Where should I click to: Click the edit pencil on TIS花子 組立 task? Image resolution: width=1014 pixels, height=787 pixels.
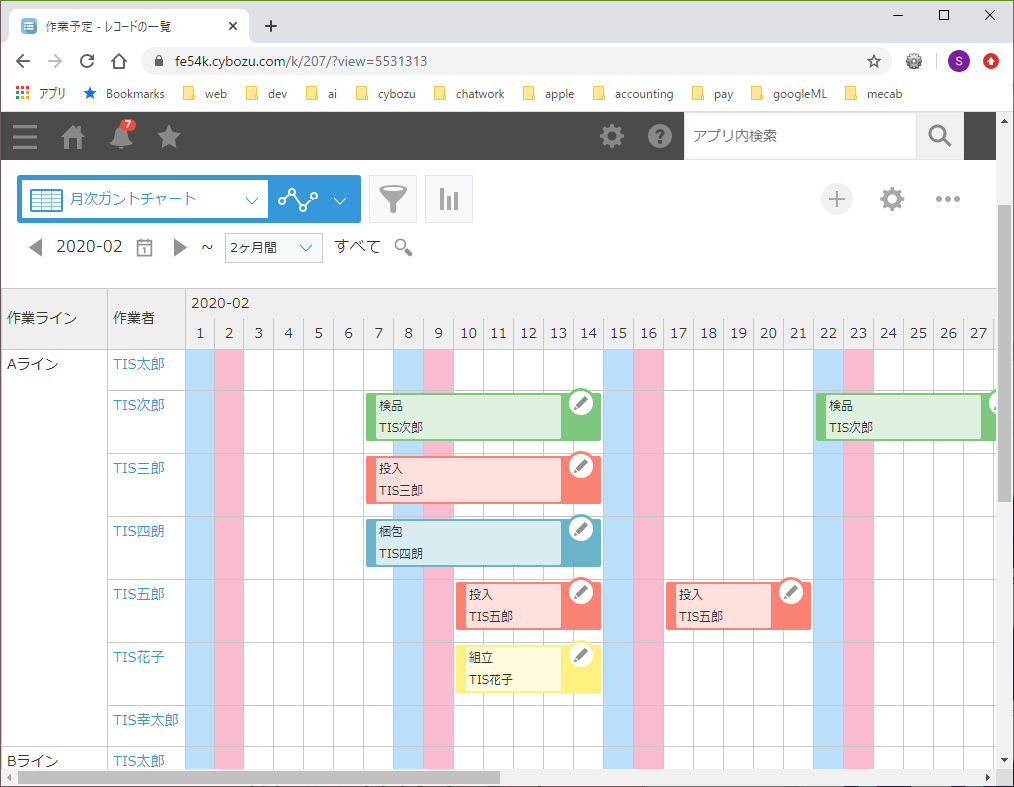581,655
